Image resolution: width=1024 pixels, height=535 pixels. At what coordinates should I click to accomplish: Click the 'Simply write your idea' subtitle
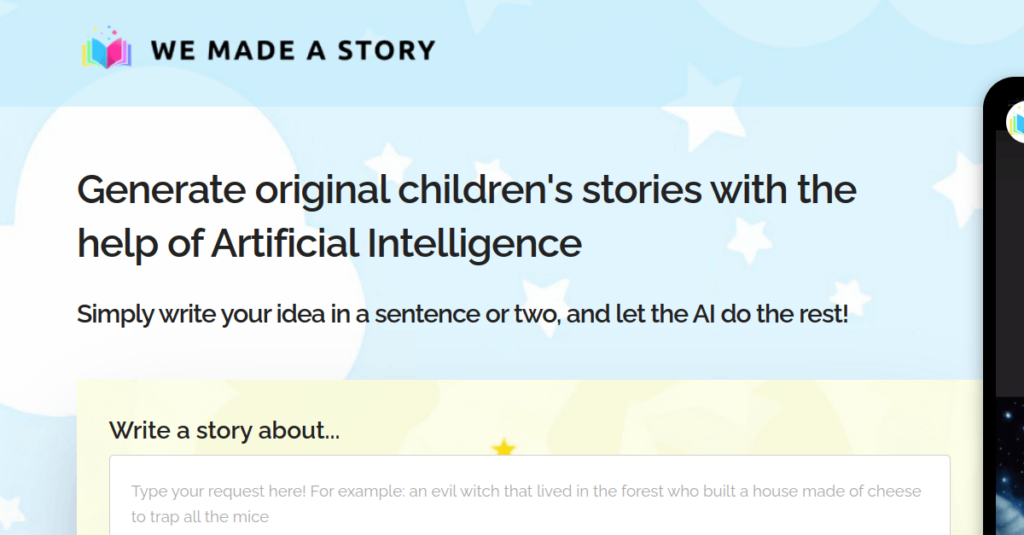click(462, 314)
